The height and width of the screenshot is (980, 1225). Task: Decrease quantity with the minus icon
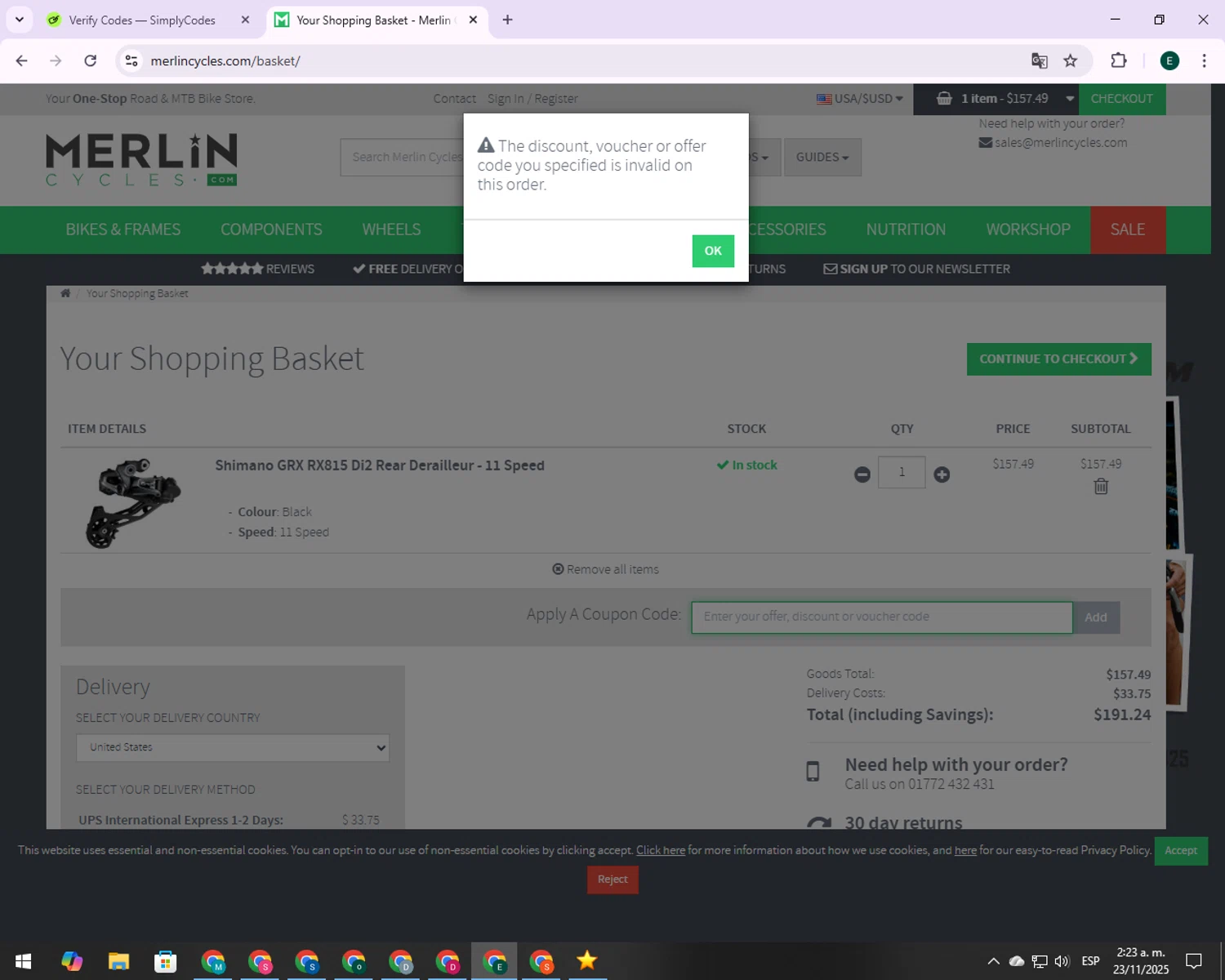click(x=862, y=474)
